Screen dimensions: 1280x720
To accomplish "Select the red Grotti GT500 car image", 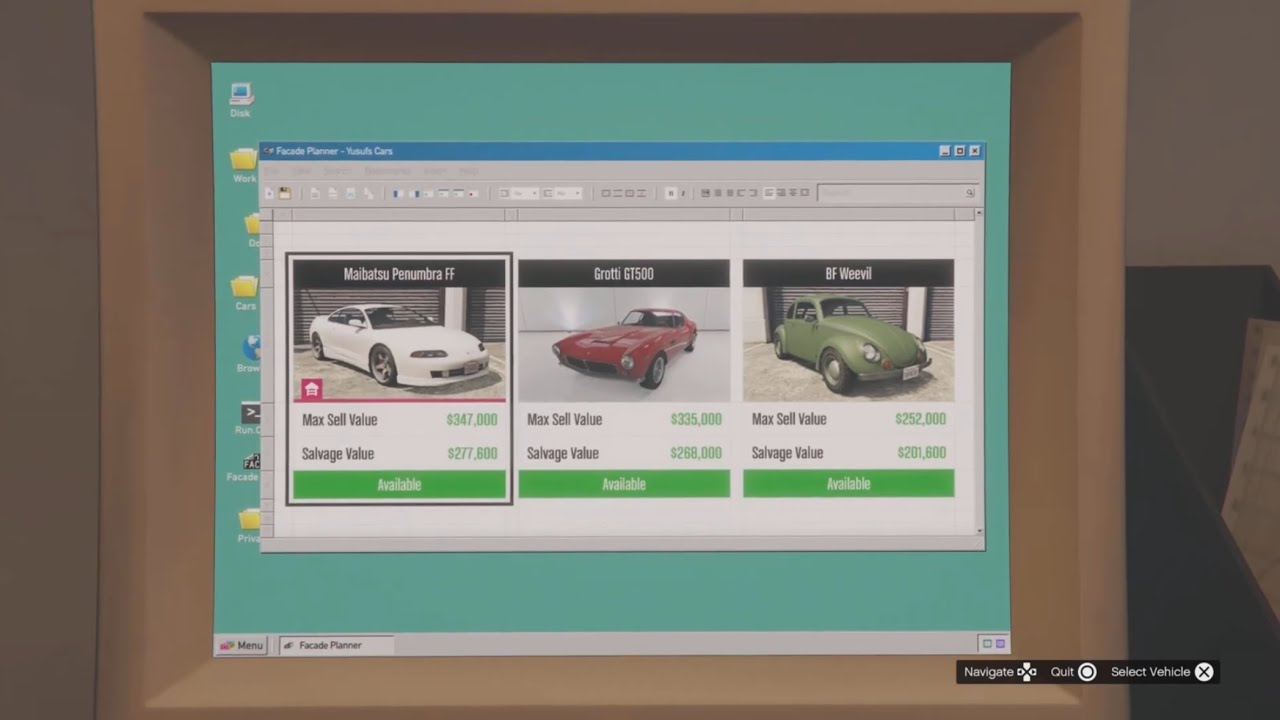I will [x=624, y=344].
